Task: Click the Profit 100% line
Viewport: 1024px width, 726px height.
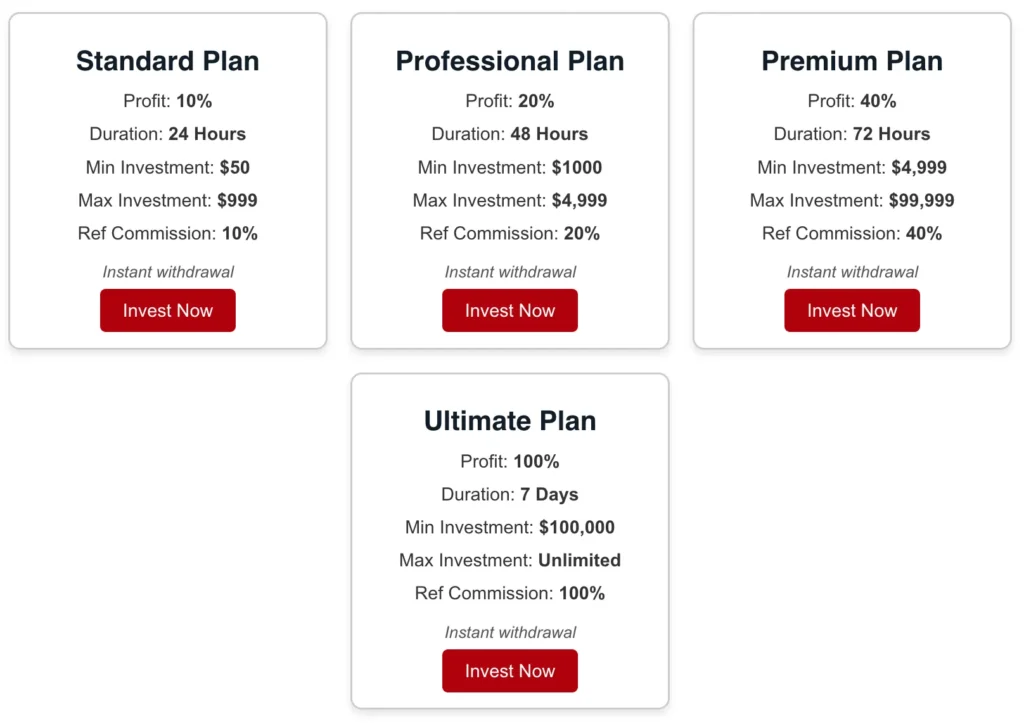Action: tap(510, 461)
